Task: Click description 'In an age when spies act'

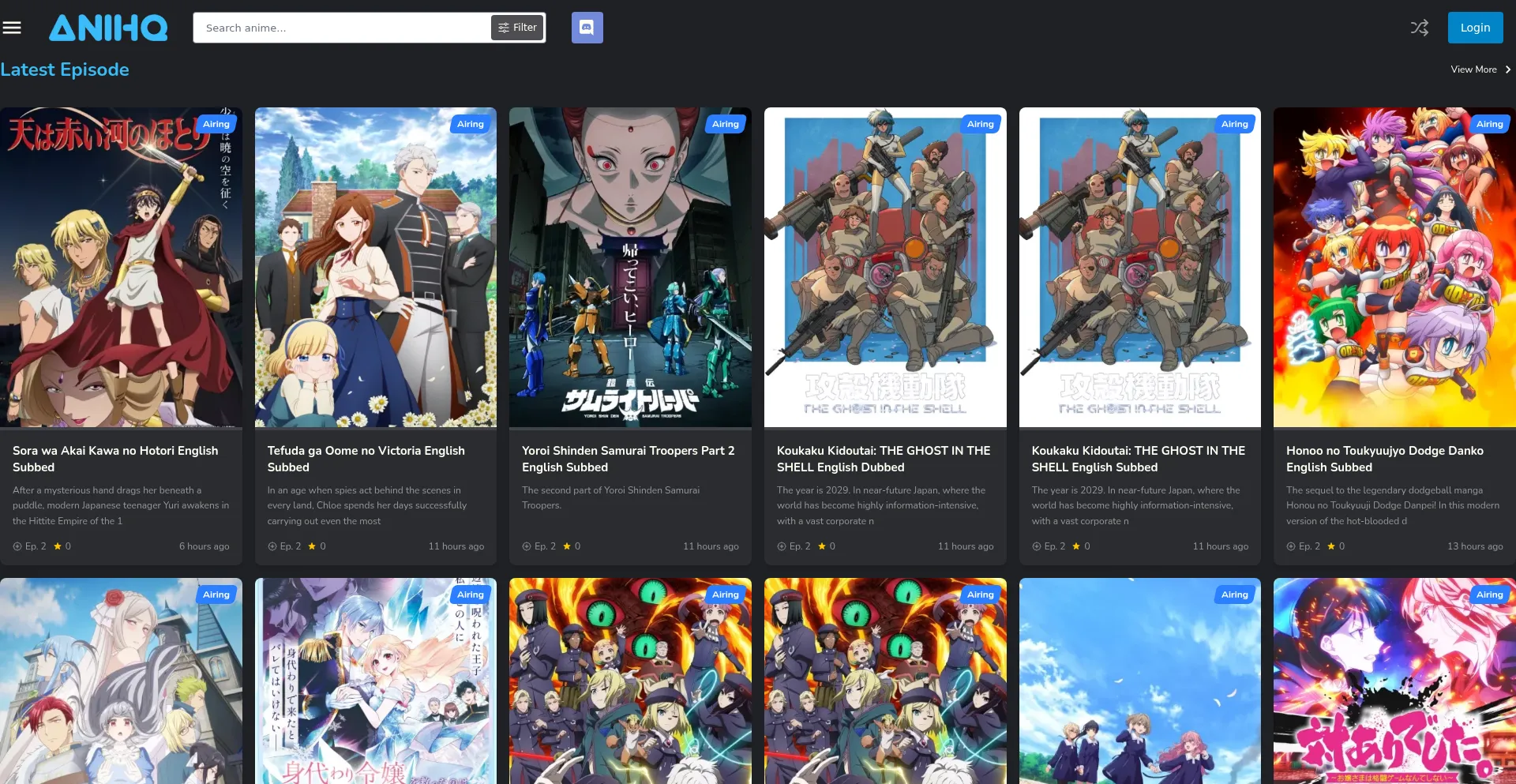Action: click(x=367, y=505)
